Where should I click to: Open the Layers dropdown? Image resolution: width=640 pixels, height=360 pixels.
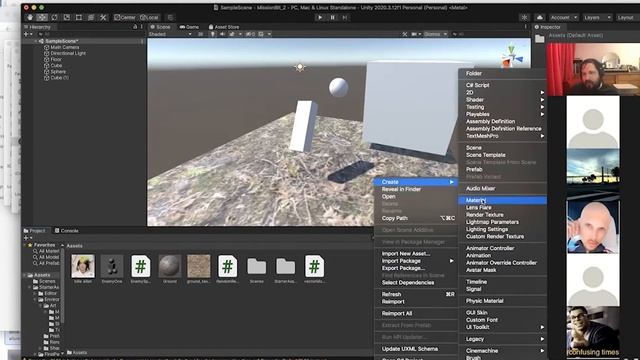597,18
